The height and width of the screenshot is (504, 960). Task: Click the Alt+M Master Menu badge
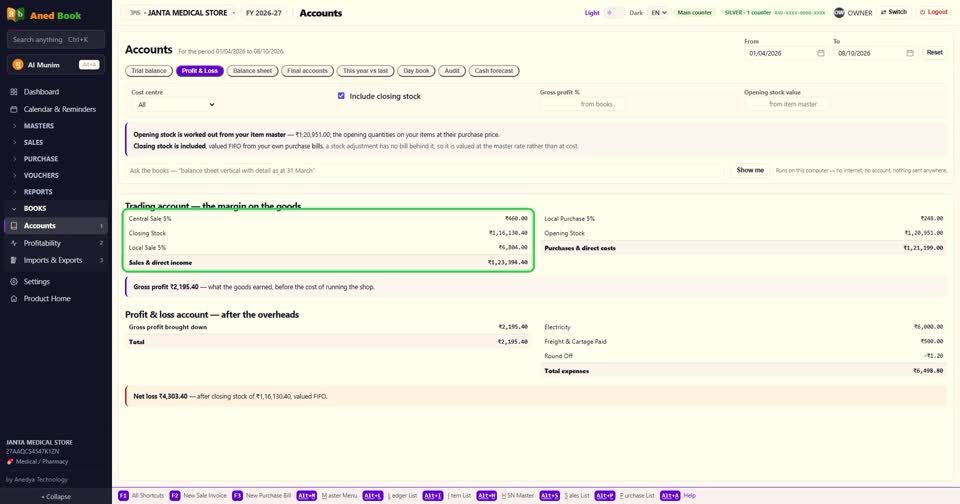click(x=307, y=495)
